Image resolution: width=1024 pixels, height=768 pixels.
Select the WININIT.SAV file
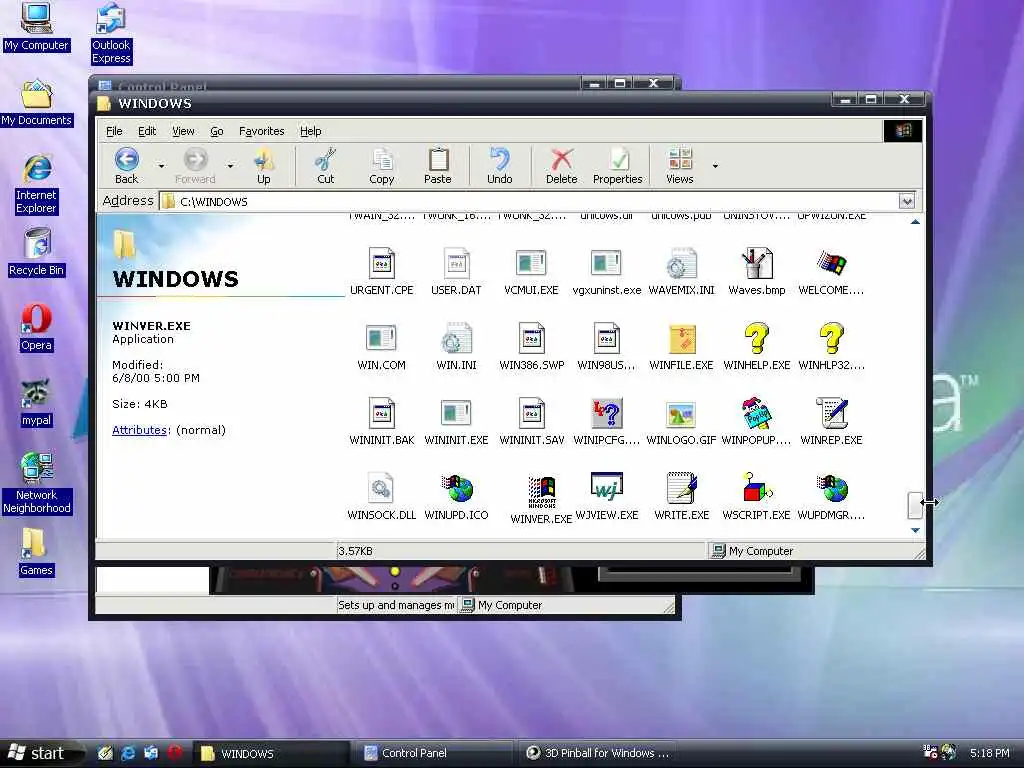(x=531, y=422)
